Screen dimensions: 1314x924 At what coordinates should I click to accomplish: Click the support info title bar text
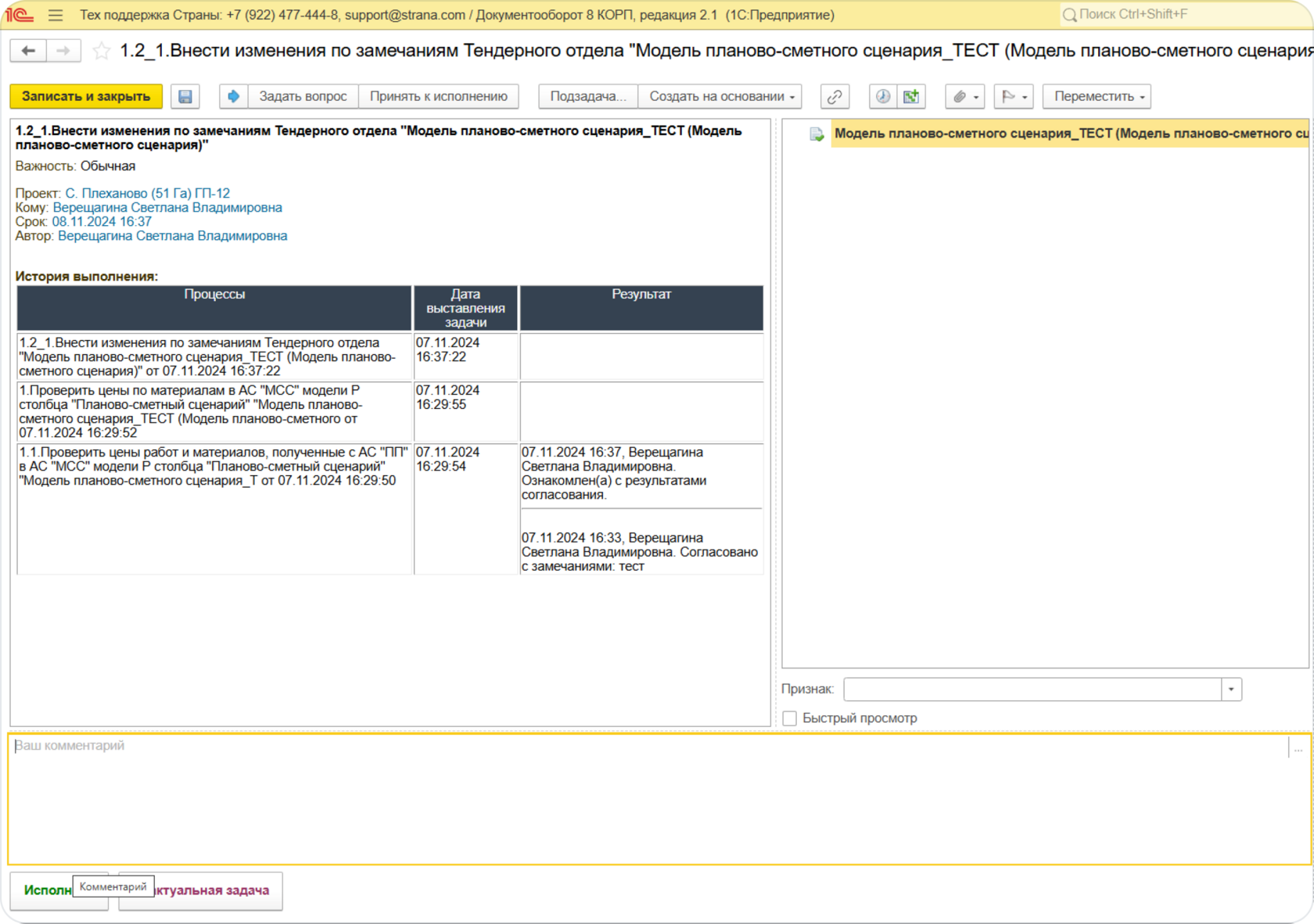coord(457,15)
